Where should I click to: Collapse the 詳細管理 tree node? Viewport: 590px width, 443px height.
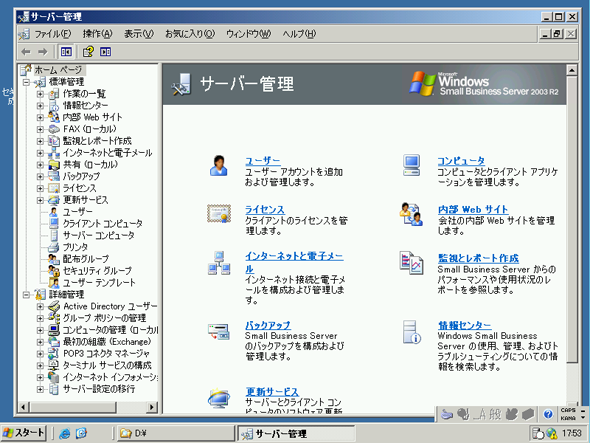click(26, 294)
